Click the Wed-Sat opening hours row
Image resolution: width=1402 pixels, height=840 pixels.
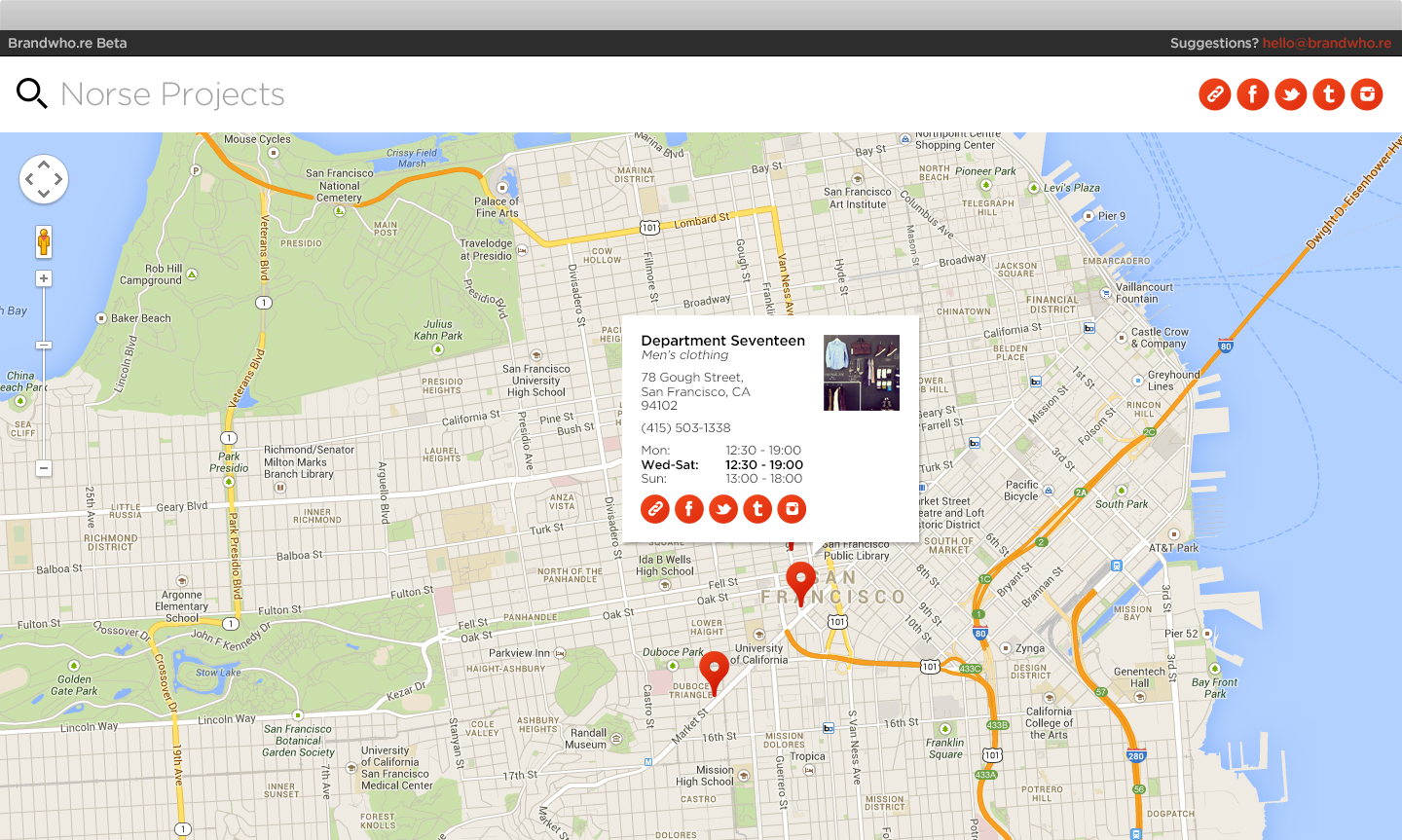point(721,465)
